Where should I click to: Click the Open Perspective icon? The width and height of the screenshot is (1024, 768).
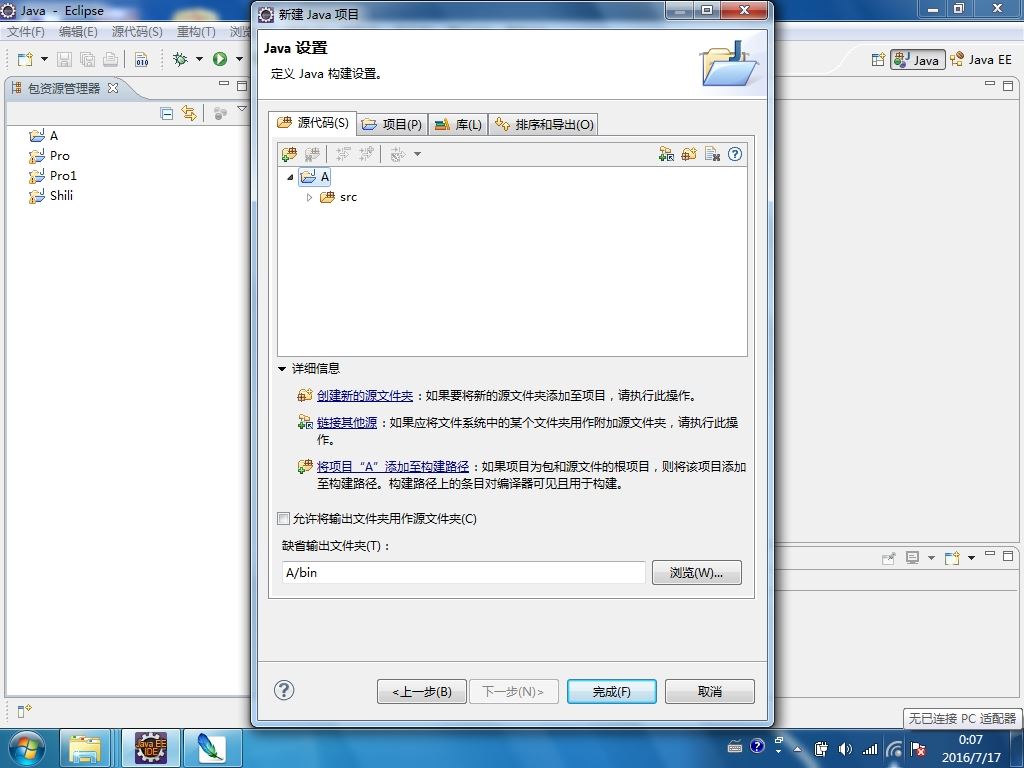878,59
